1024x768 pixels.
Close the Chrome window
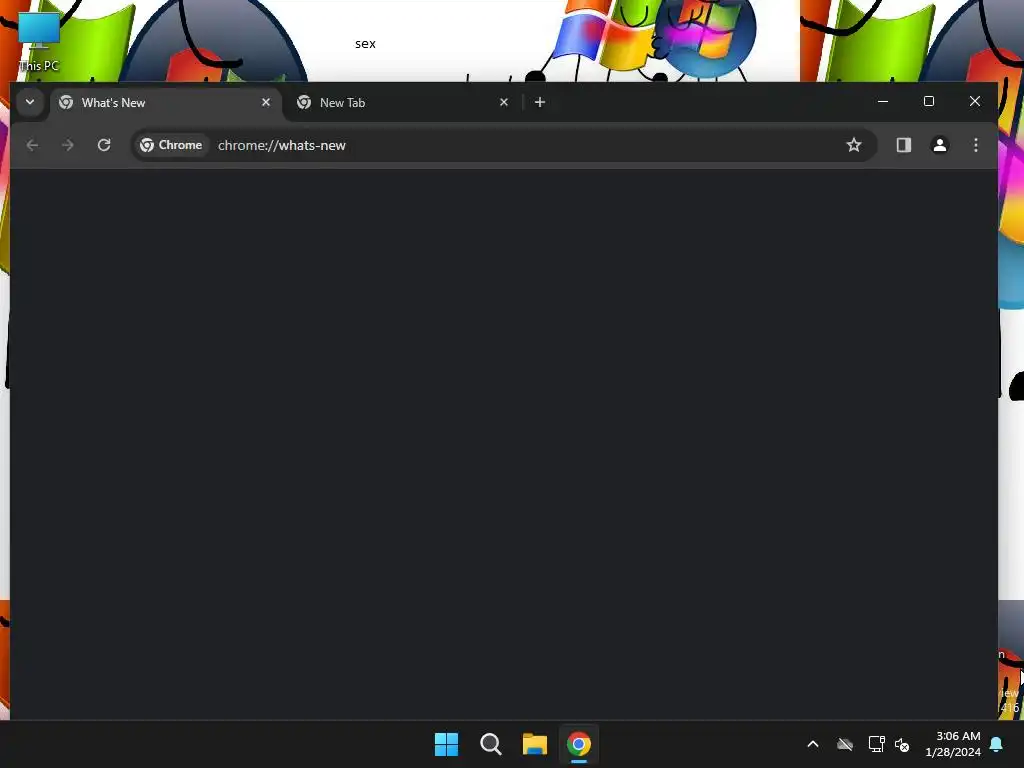tap(974, 101)
